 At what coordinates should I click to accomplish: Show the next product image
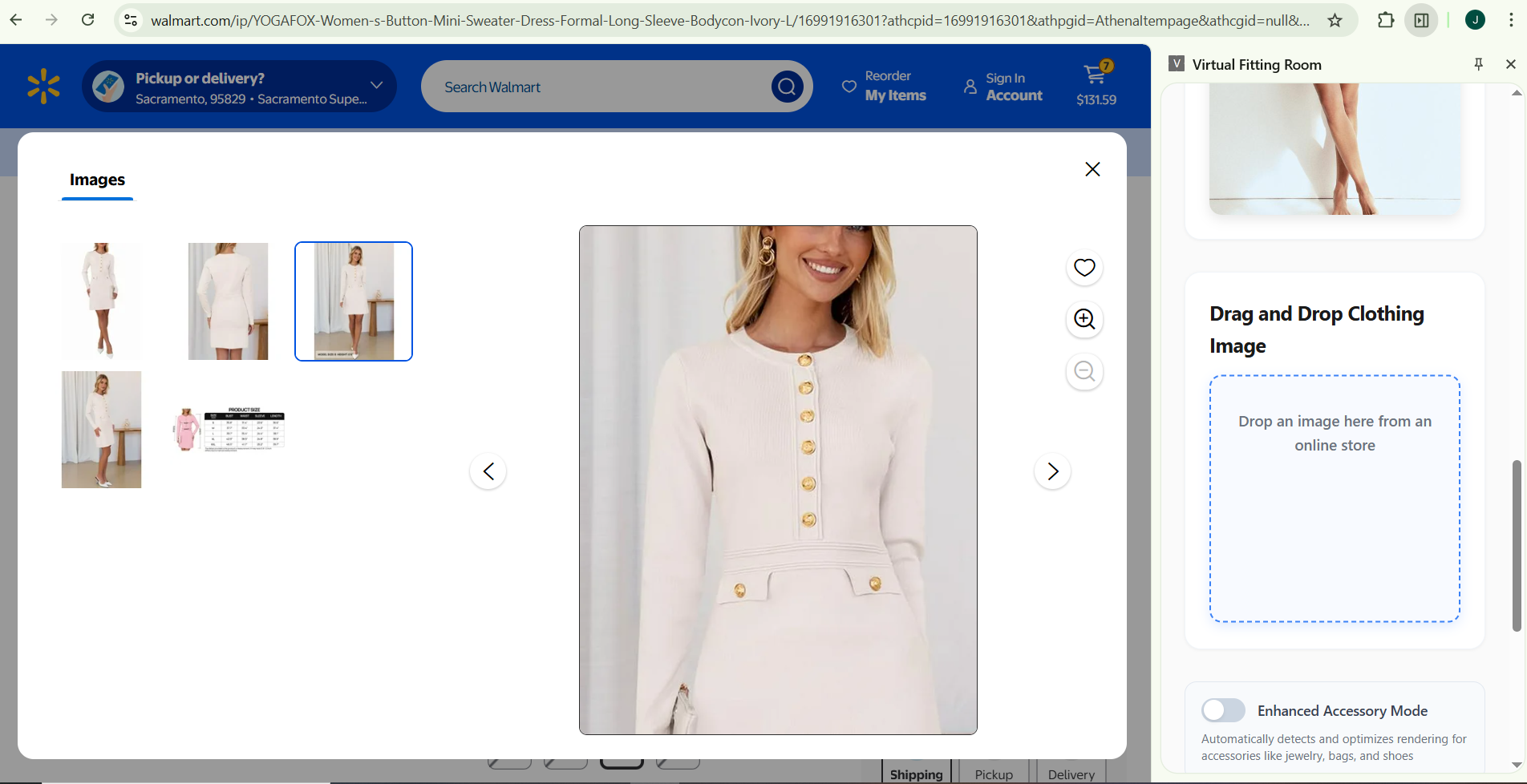point(1052,471)
